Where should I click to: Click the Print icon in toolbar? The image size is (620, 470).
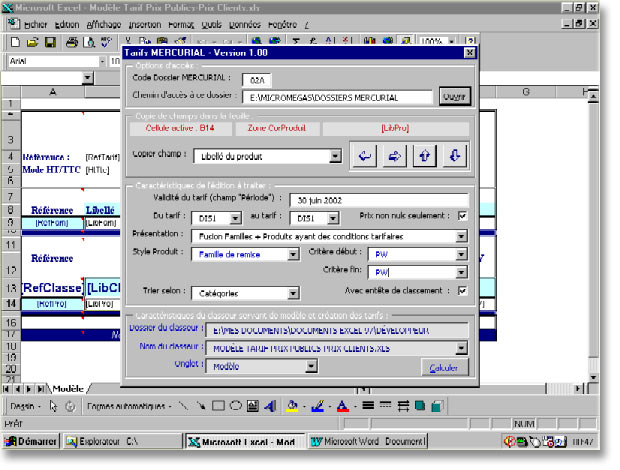[72, 42]
